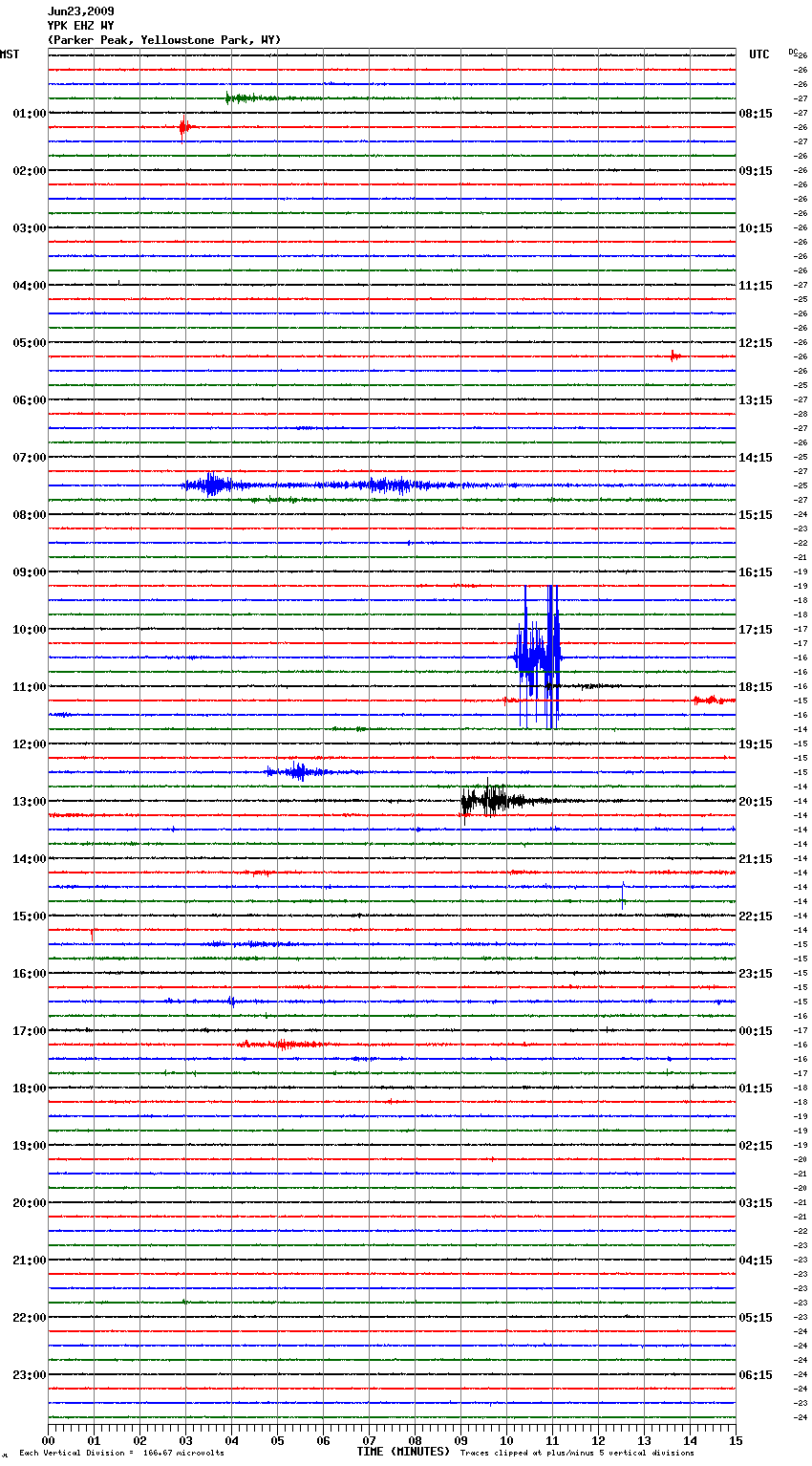Select the 22:00 MST time label
This screenshot has height=1466, width=812.
point(30,1317)
